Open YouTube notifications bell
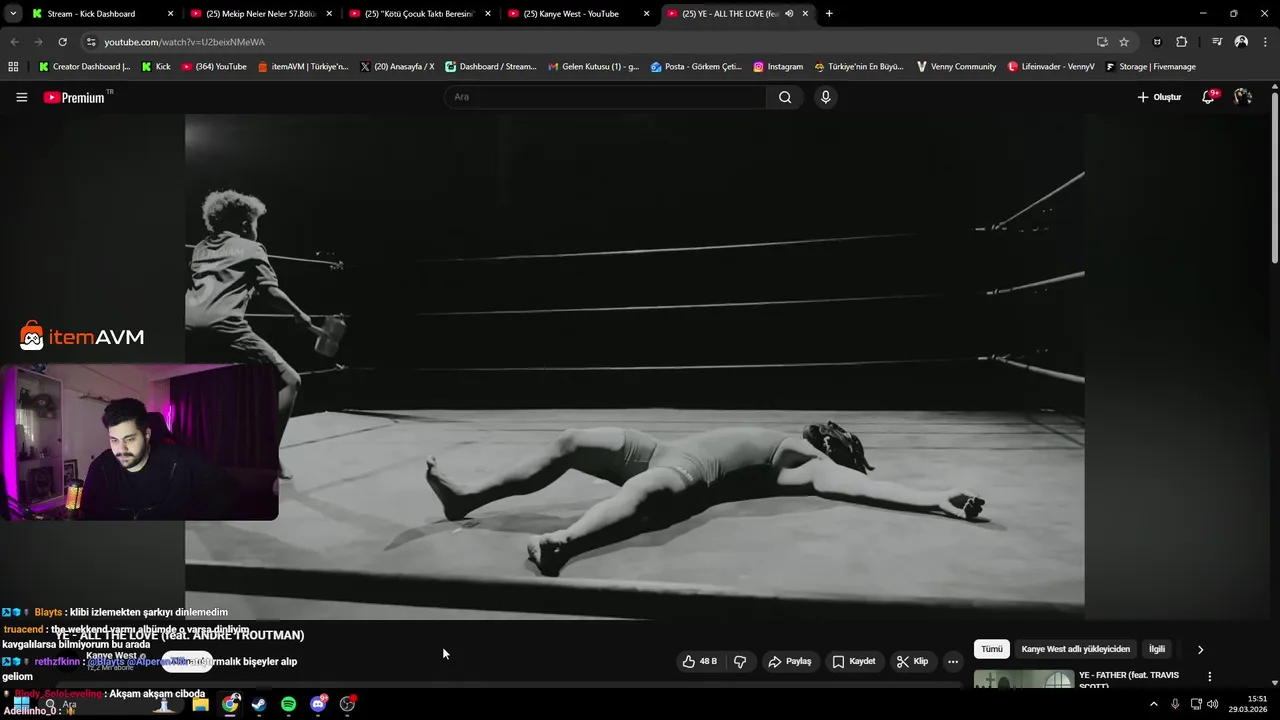1280x720 pixels. click(1208, 97)
